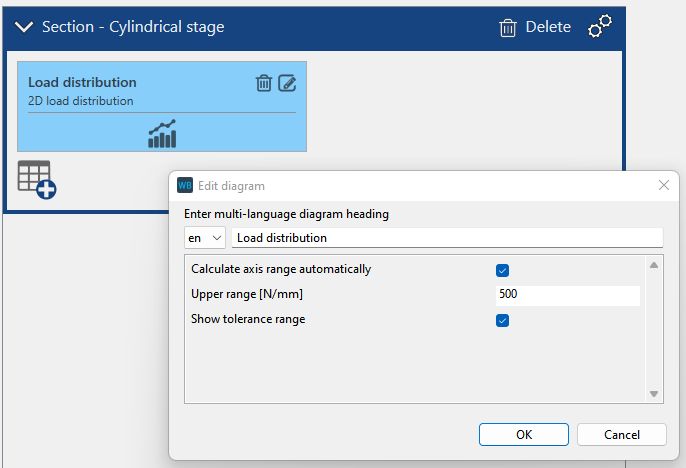Click the Upper range value field
686x468 pixels.
click(566, 295)
